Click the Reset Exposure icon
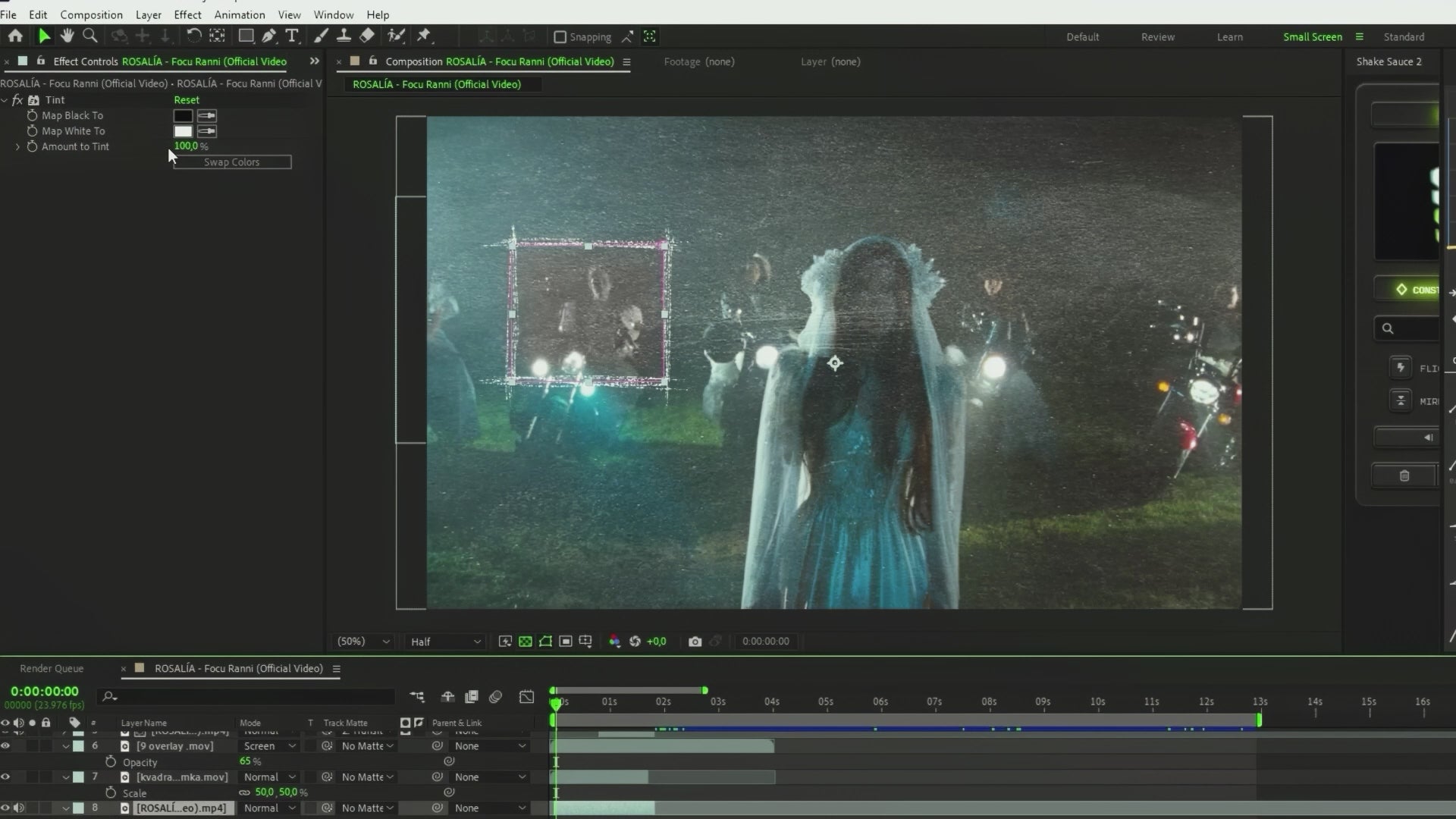The image size is (1456, 819). [635, 642]
